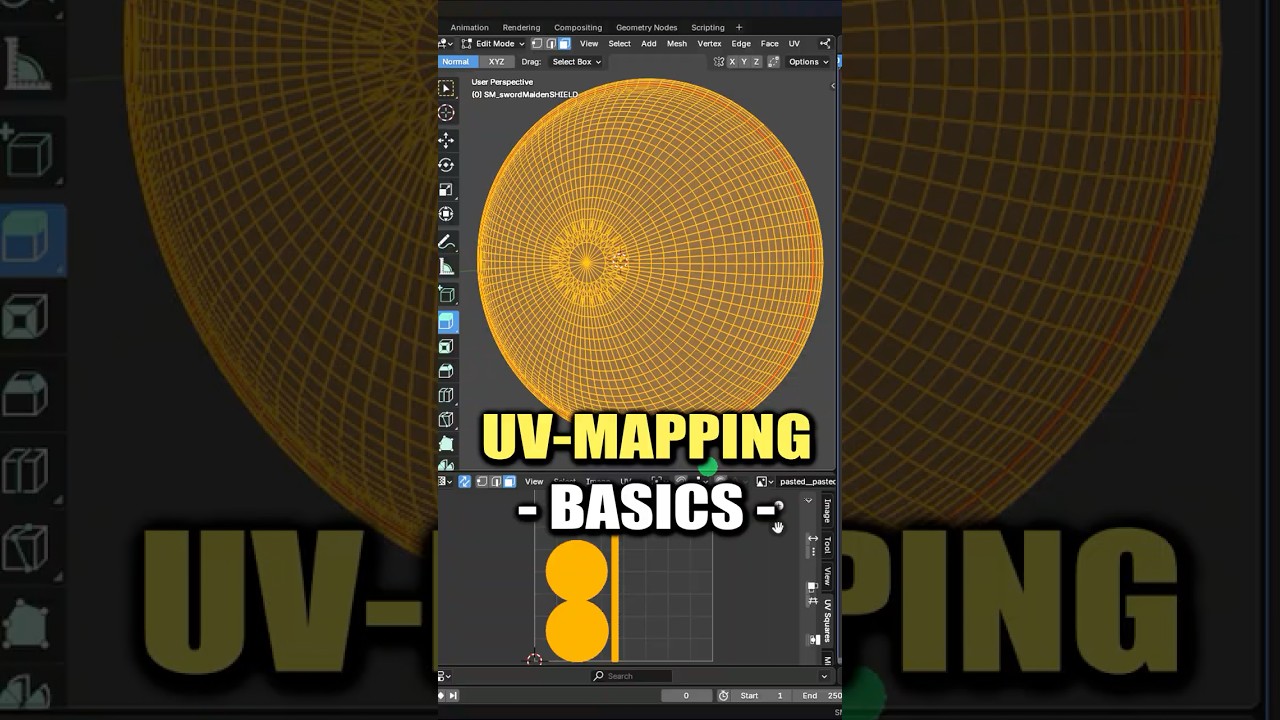Screen dimensions: 1280x720
Task: Open the Select Box drag dropdown
Action: tap(577, 62)
